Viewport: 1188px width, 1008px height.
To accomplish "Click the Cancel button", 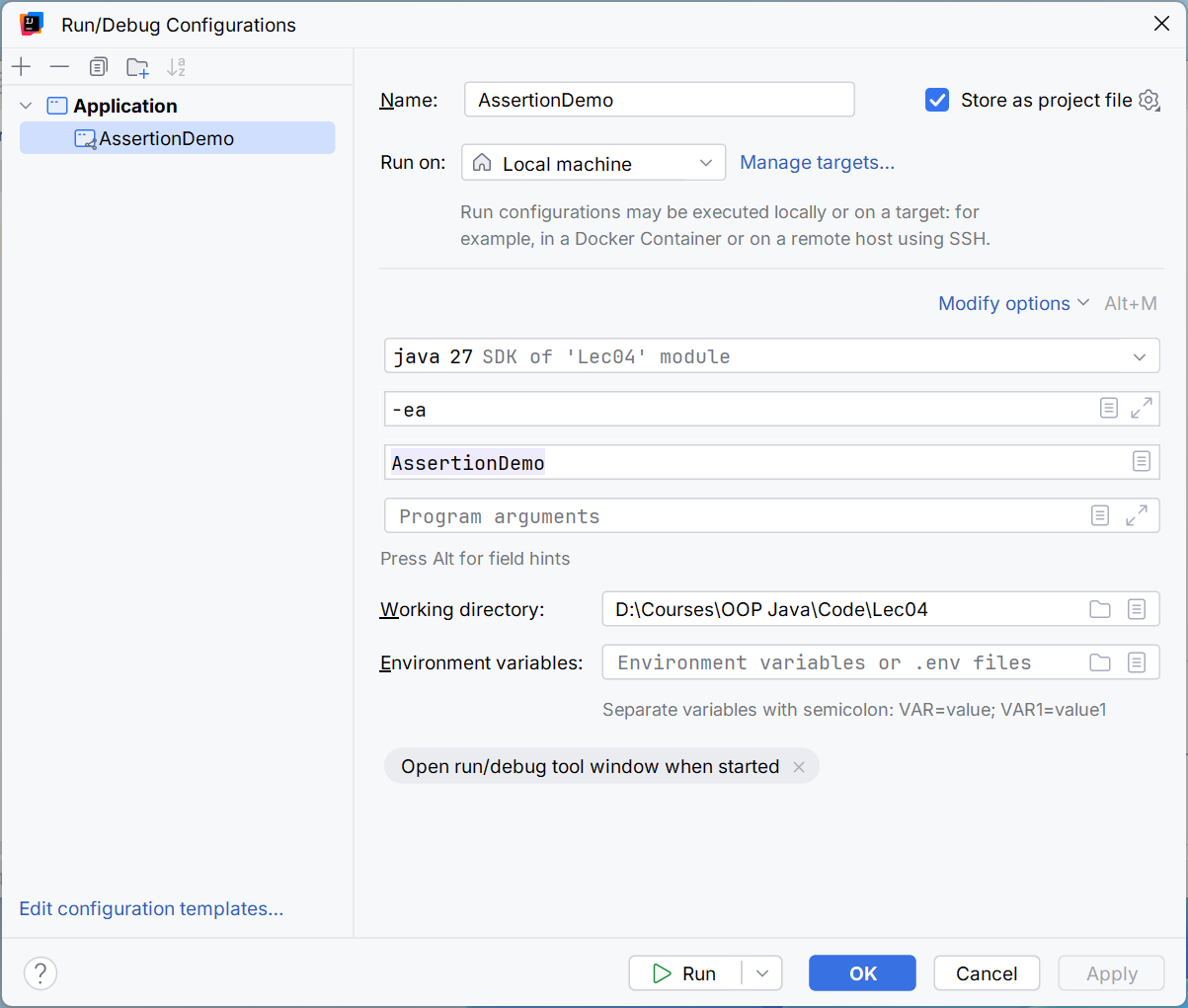I will [987, 973].
